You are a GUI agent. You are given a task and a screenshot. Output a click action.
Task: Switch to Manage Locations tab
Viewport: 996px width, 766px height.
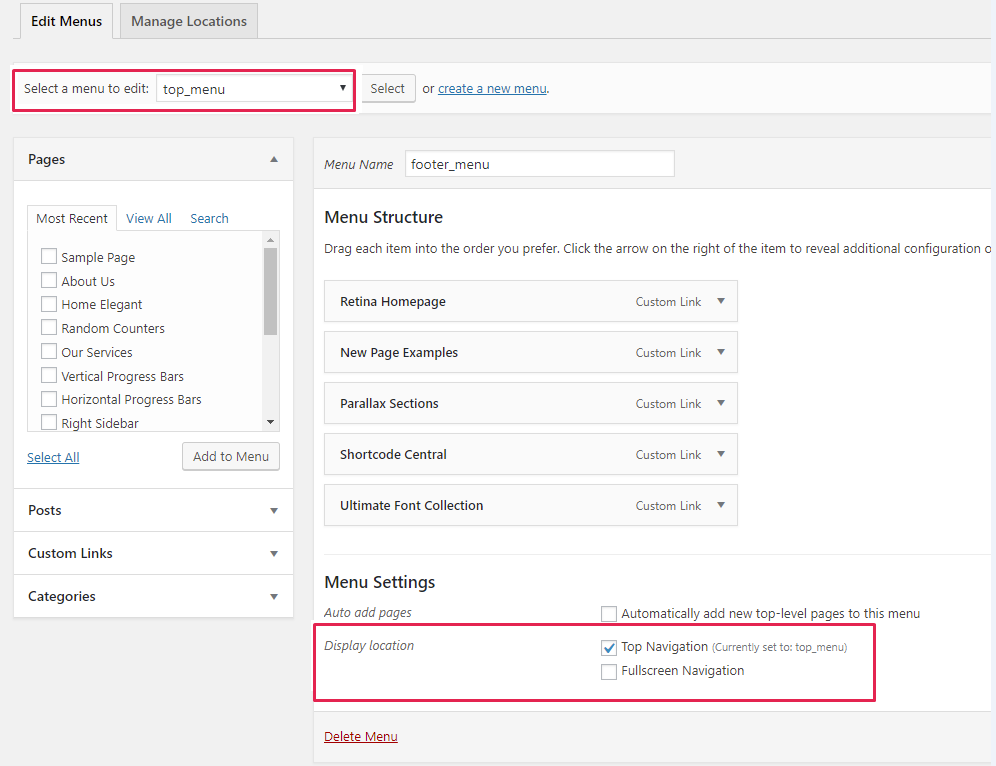(189, 21)
